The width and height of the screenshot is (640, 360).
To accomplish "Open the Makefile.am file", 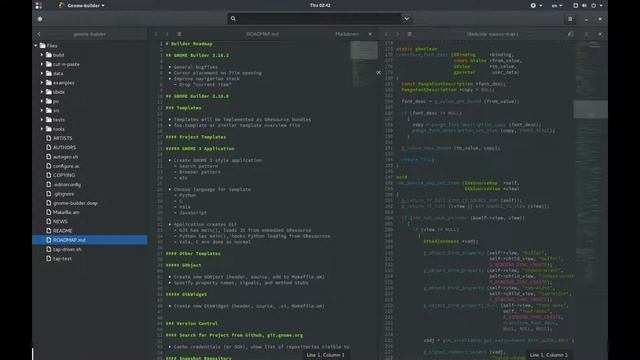I will pyautogui.click(x=66, y=212).
